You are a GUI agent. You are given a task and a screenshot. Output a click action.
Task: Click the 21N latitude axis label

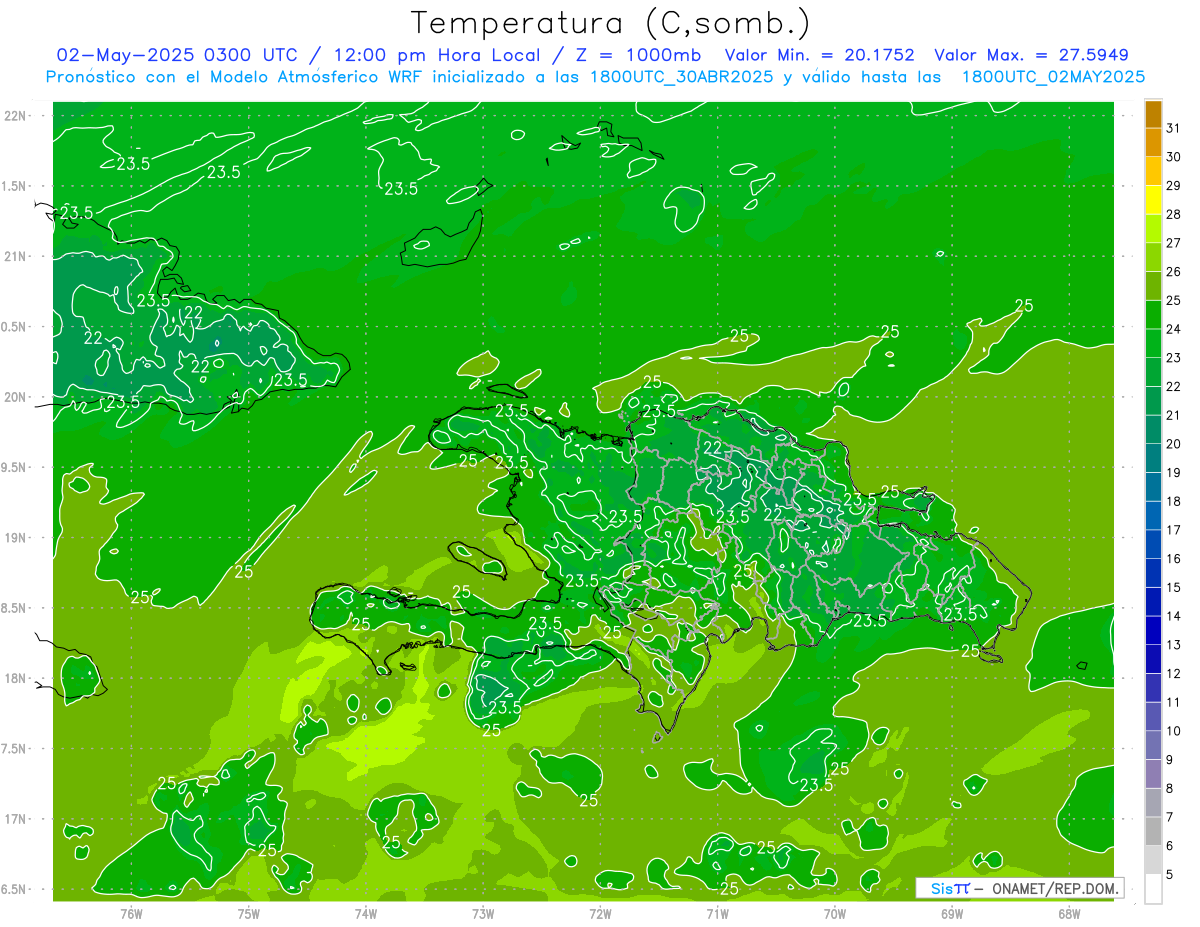point(15,257)
